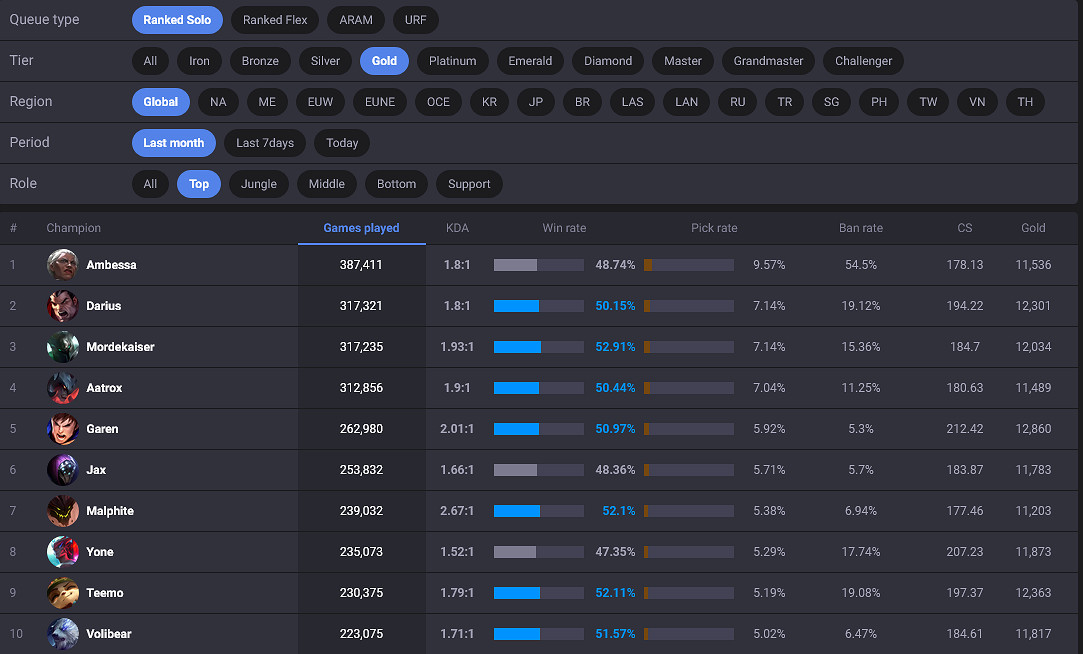Open the Yone champion name link
This screenshot has height=654, width=1083.
pos(100,552)
